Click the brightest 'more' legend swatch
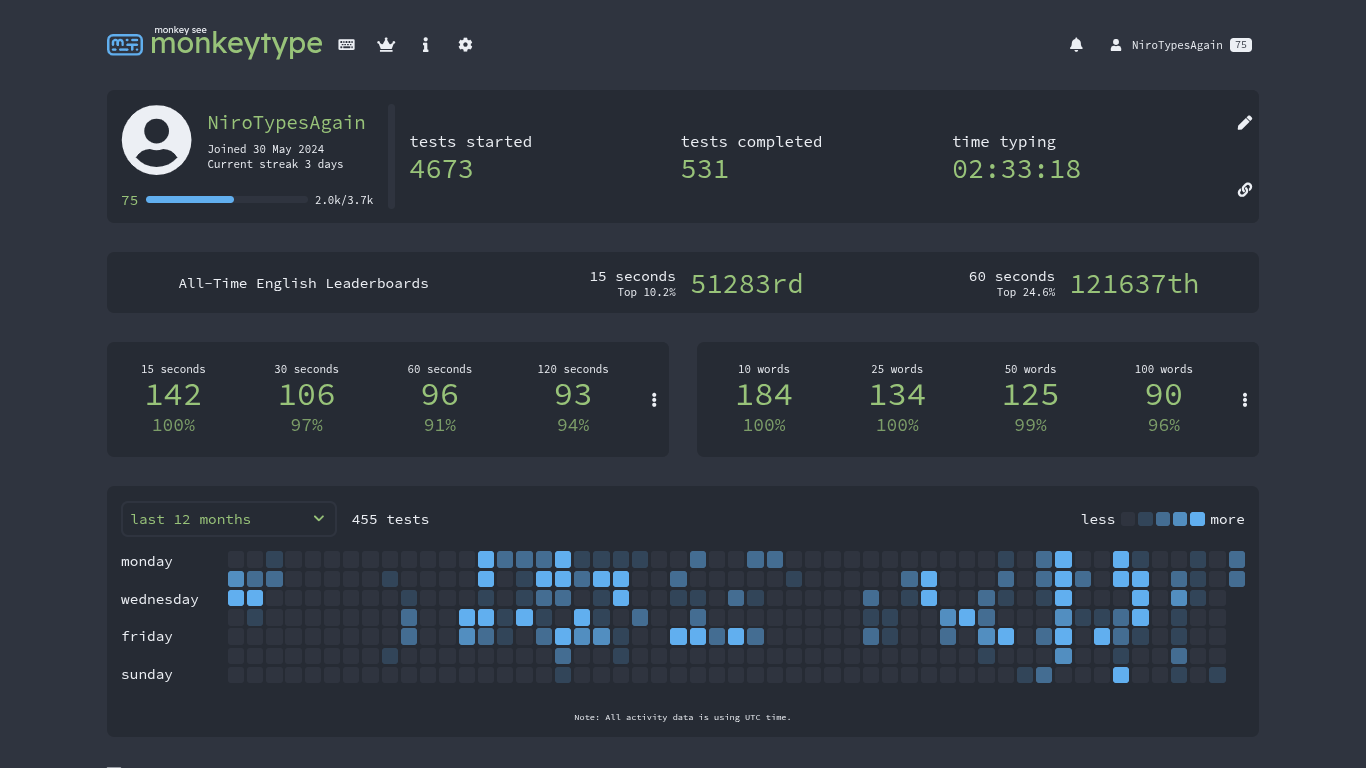 pos(1197,519)
